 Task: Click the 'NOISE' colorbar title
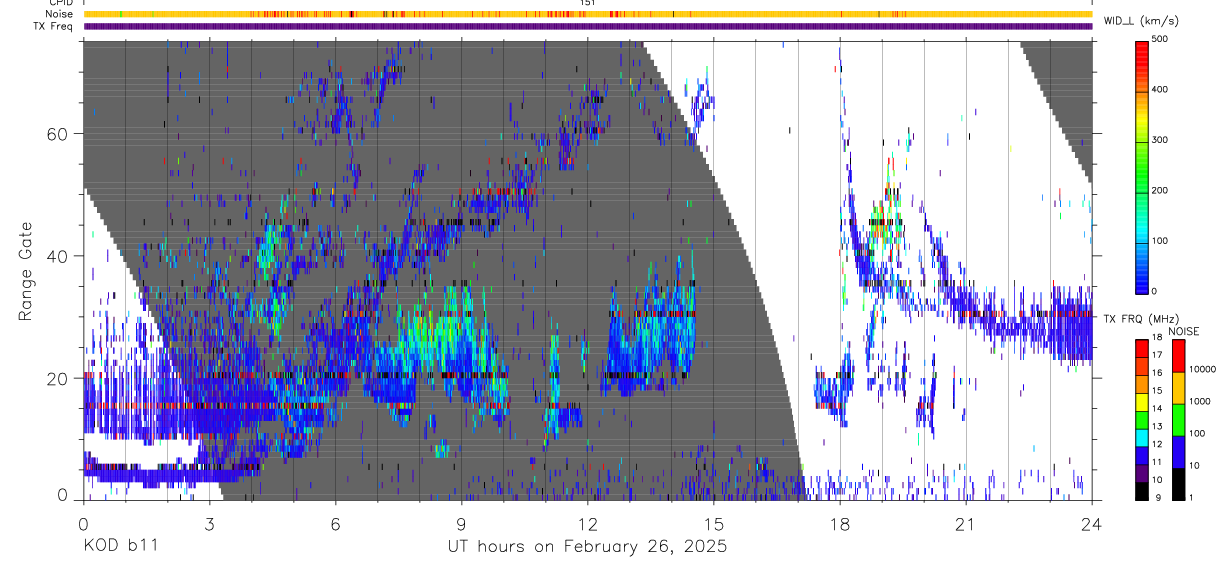(1186, 331)
